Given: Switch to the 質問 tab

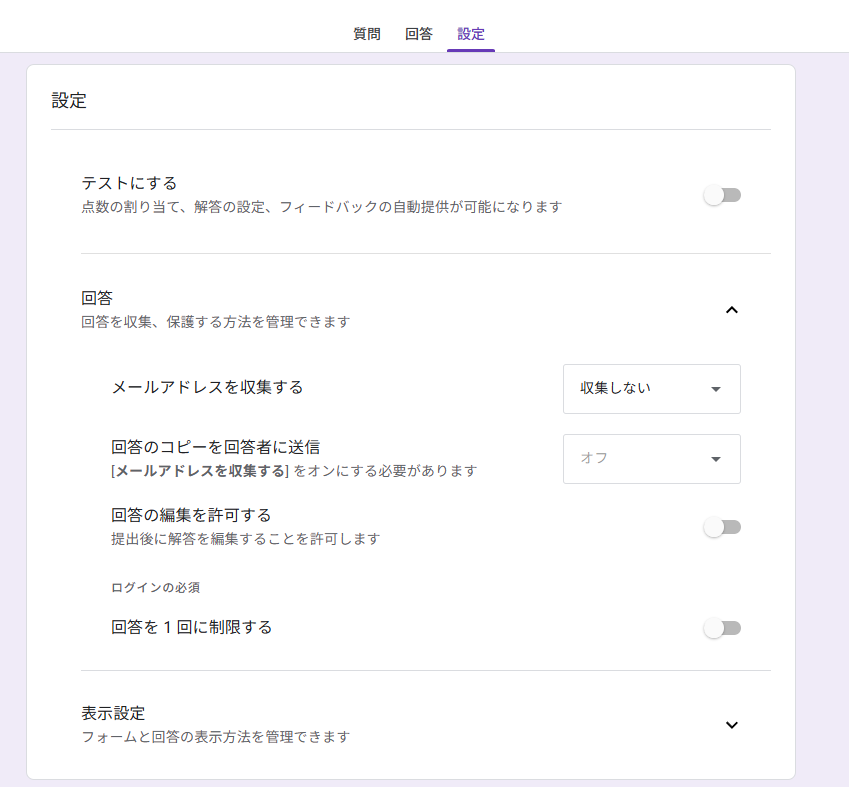Looking at the screenshot, I should pyautogui.click(x=367, y=34).
